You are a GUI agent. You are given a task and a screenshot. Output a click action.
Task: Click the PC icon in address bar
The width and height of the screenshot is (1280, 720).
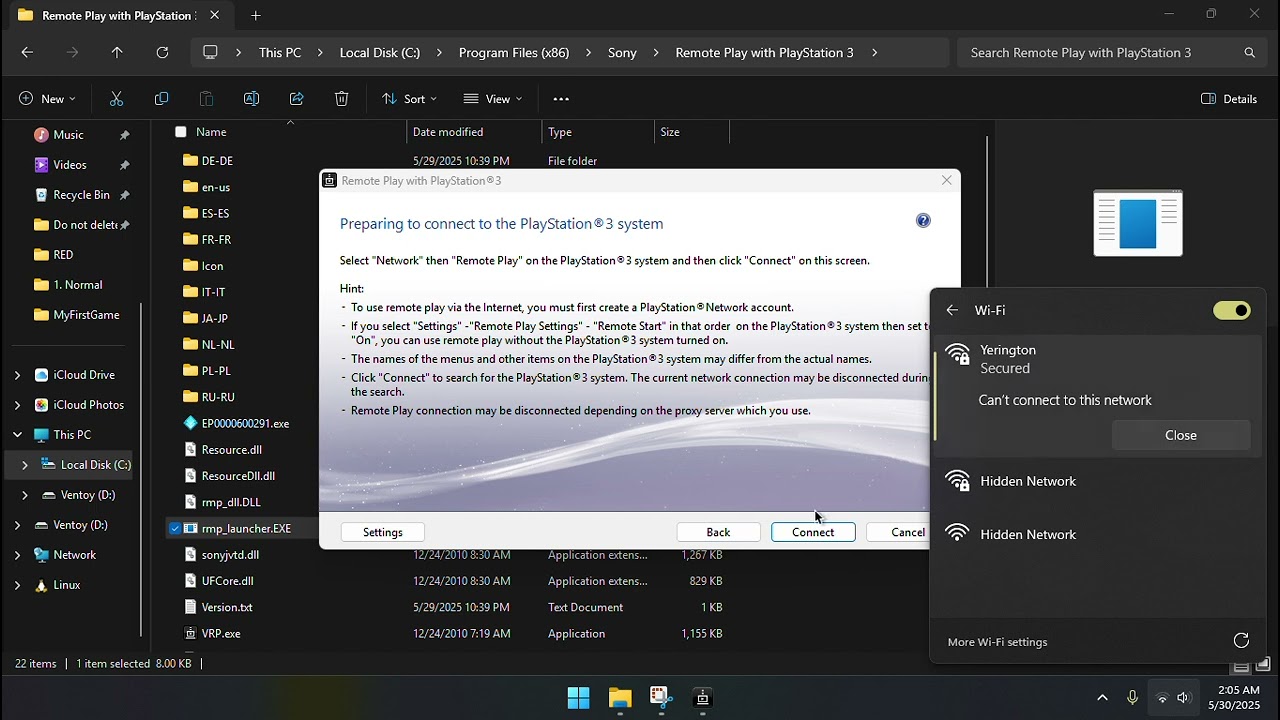(210, 52)
